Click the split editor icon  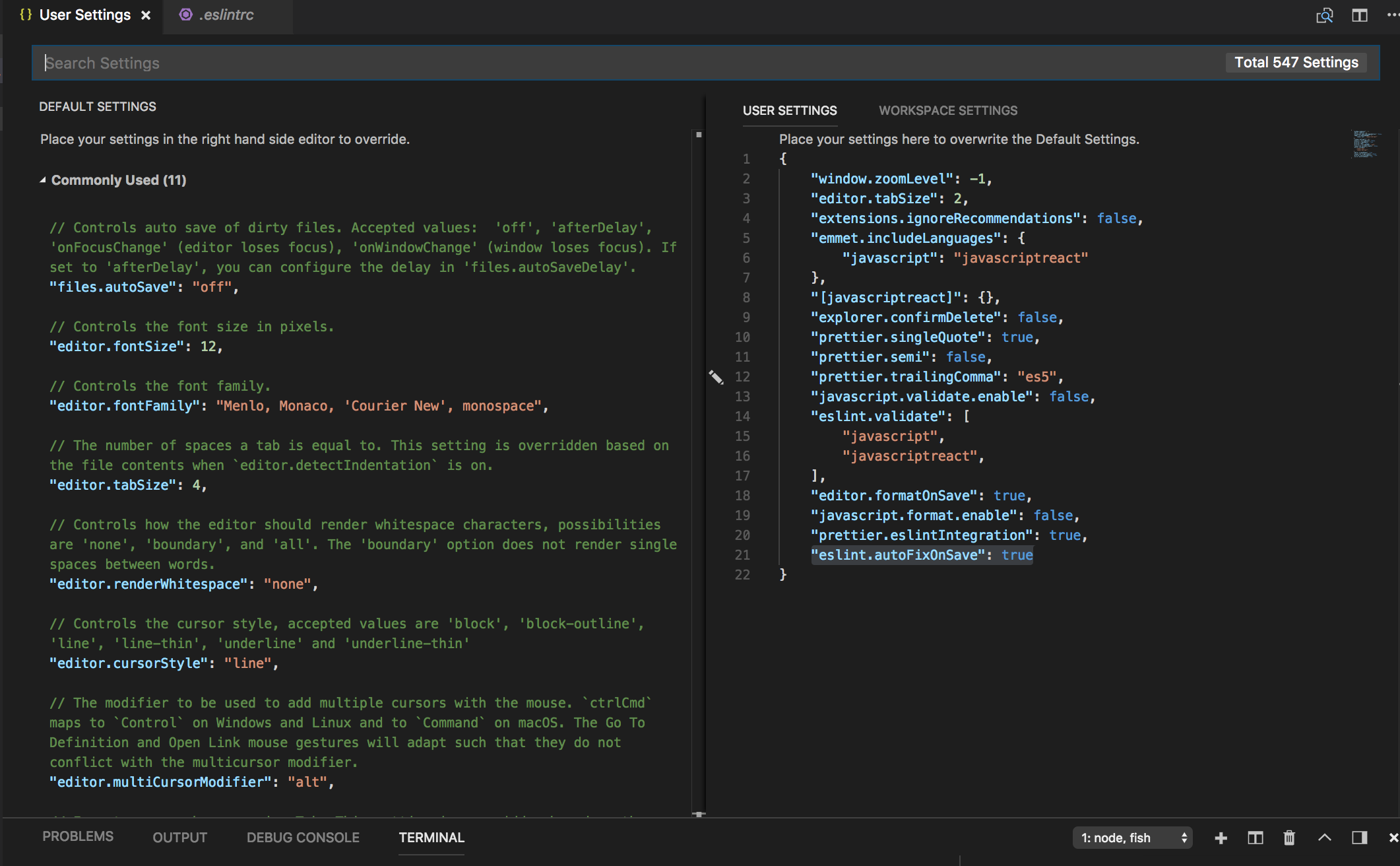click(x=1359, y=15)
